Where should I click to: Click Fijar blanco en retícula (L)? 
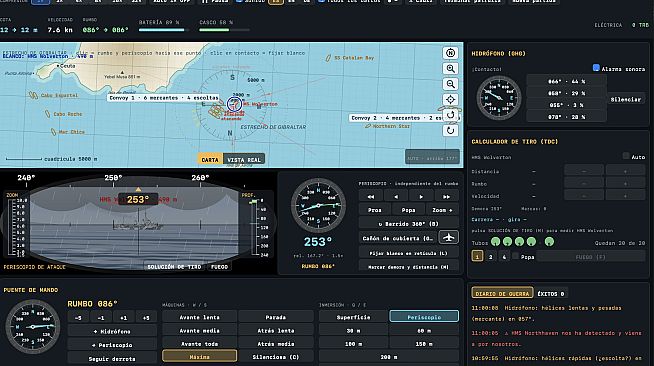[x=408, y=253]
